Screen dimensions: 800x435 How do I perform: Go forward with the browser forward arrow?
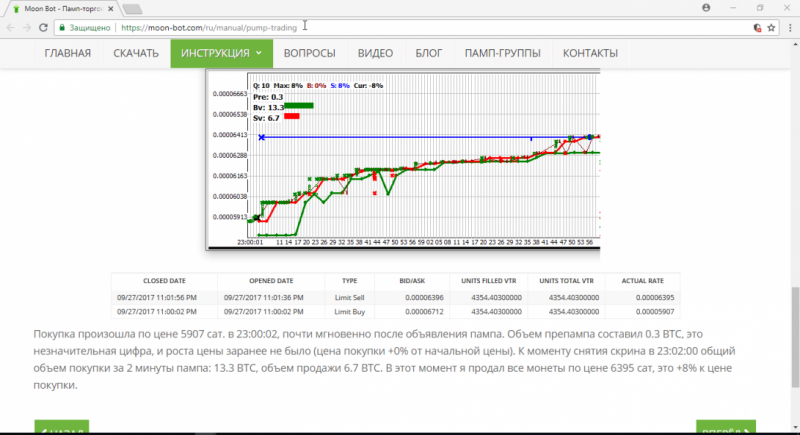click(27, 28)
